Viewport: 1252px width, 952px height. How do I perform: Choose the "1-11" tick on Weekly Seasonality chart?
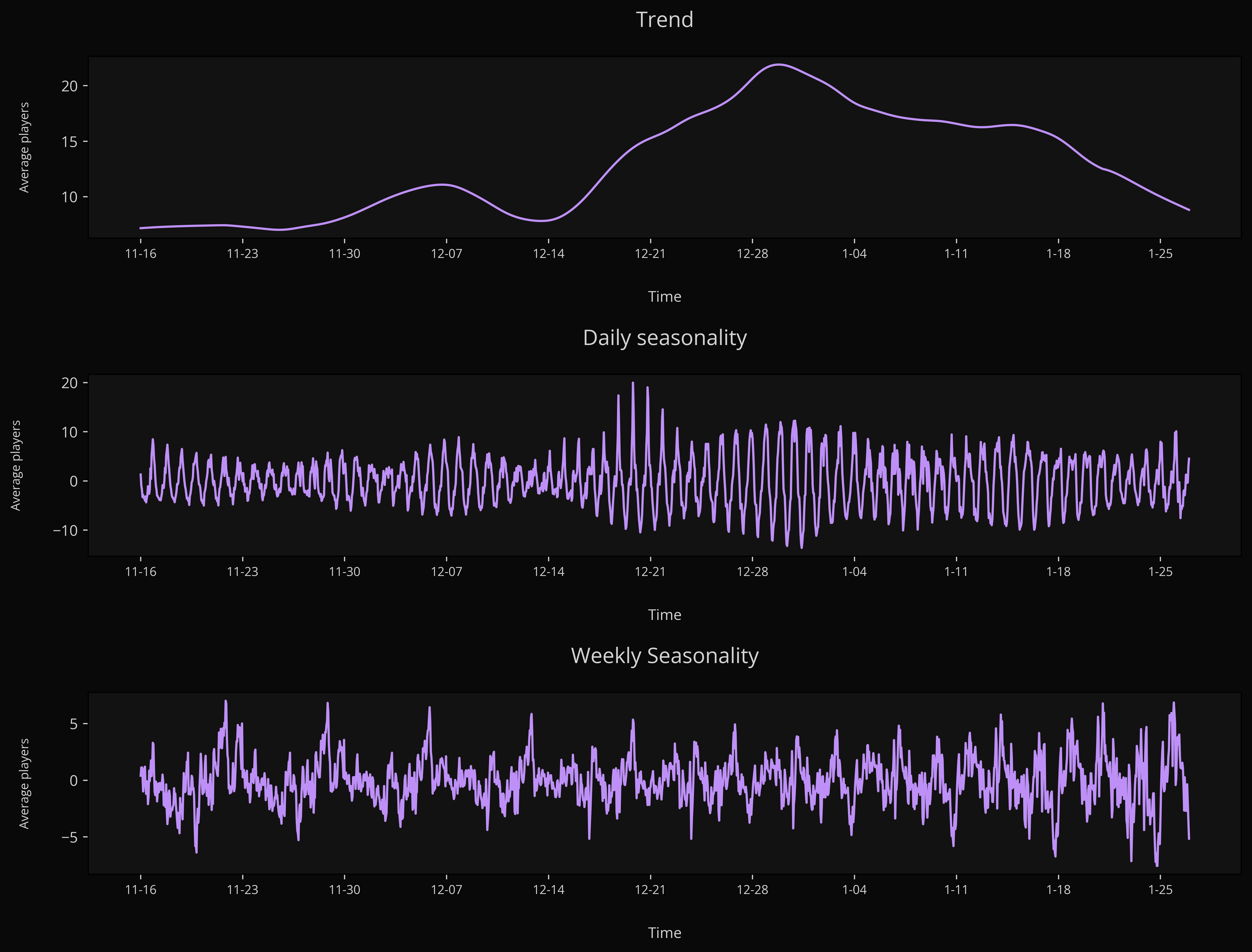point(957,890)
